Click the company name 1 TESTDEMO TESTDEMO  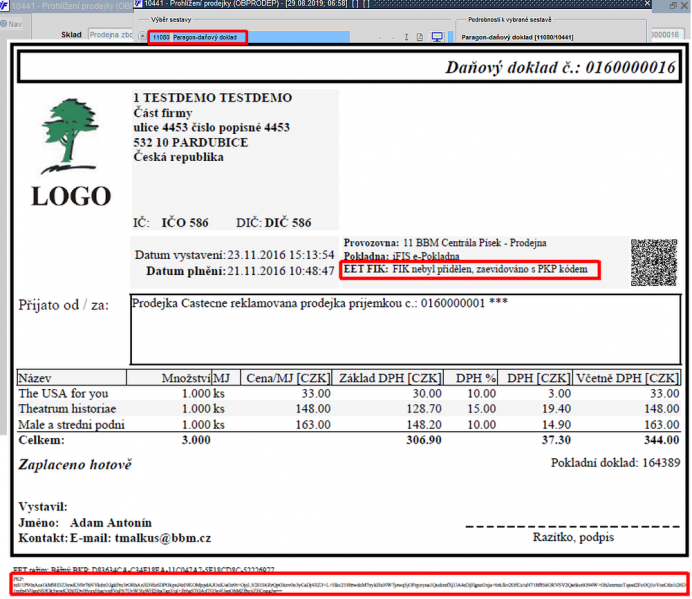click(213, 98)
